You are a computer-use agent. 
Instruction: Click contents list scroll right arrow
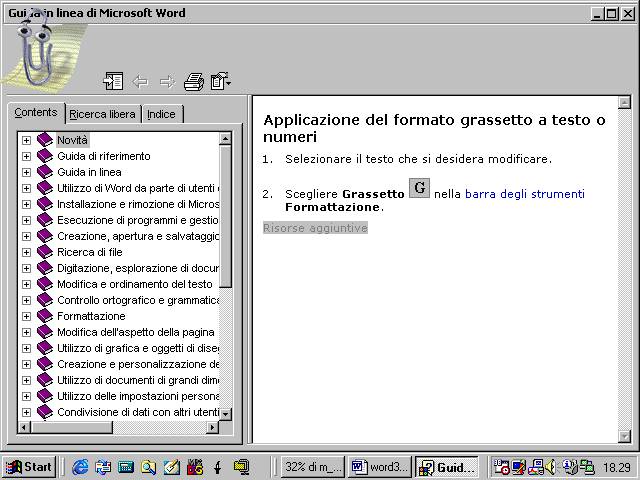tap(212, 427)
